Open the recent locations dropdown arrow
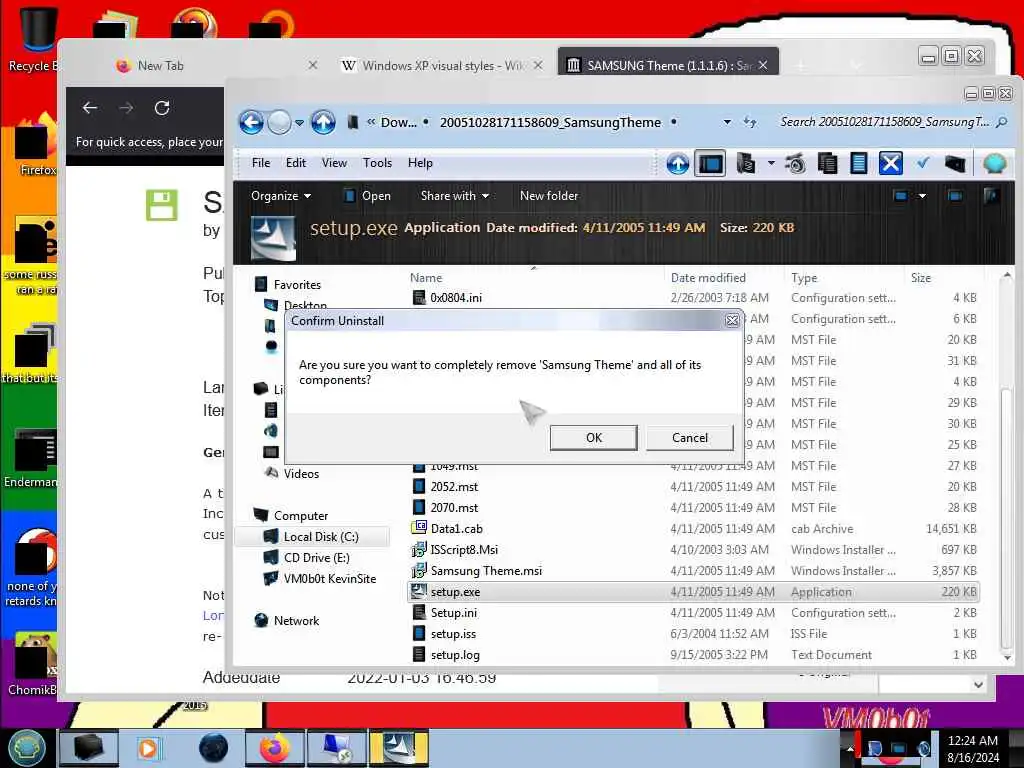1024x768 pixels. 299,123
